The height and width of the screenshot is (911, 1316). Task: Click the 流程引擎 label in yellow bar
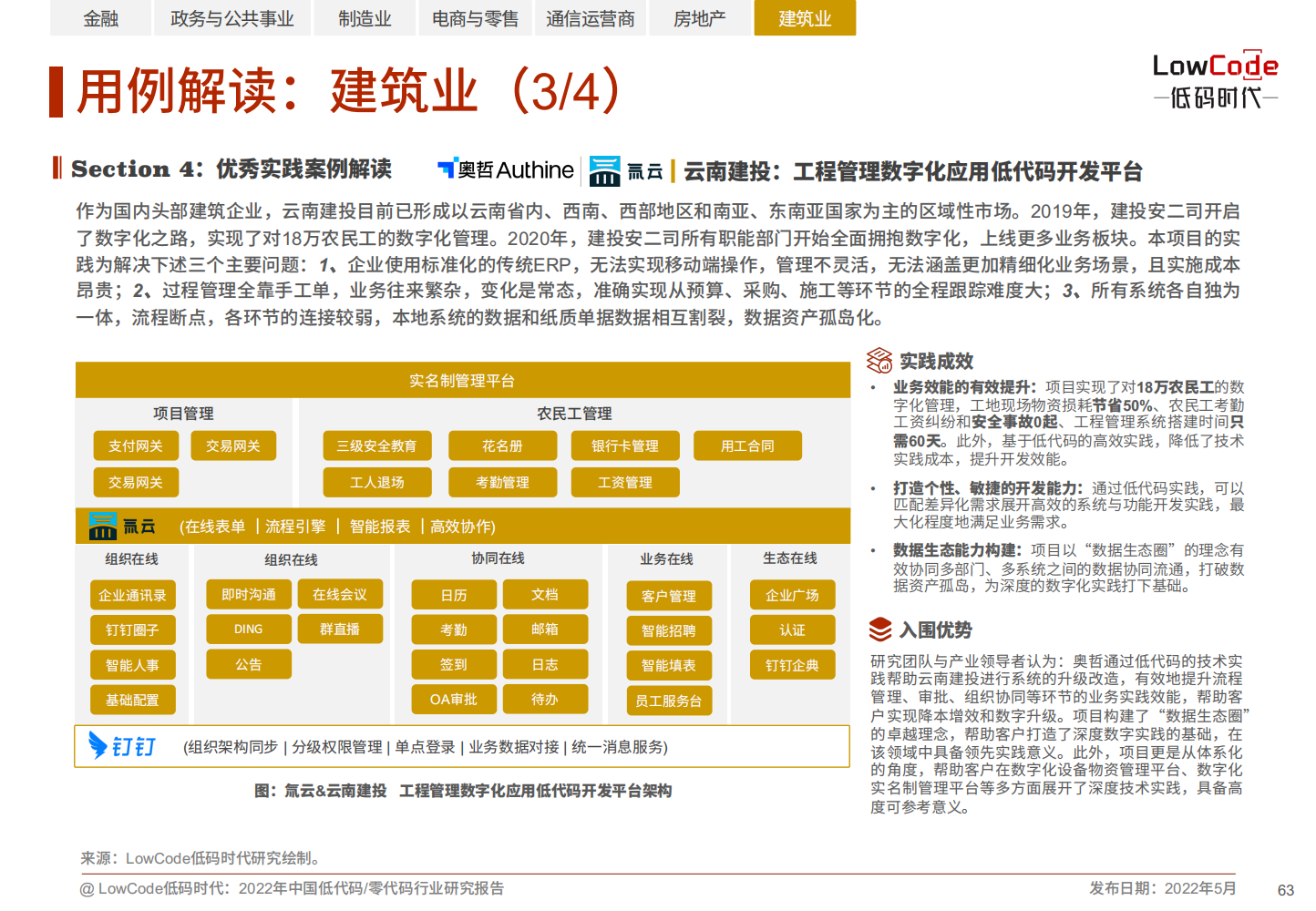pos(295,526)
